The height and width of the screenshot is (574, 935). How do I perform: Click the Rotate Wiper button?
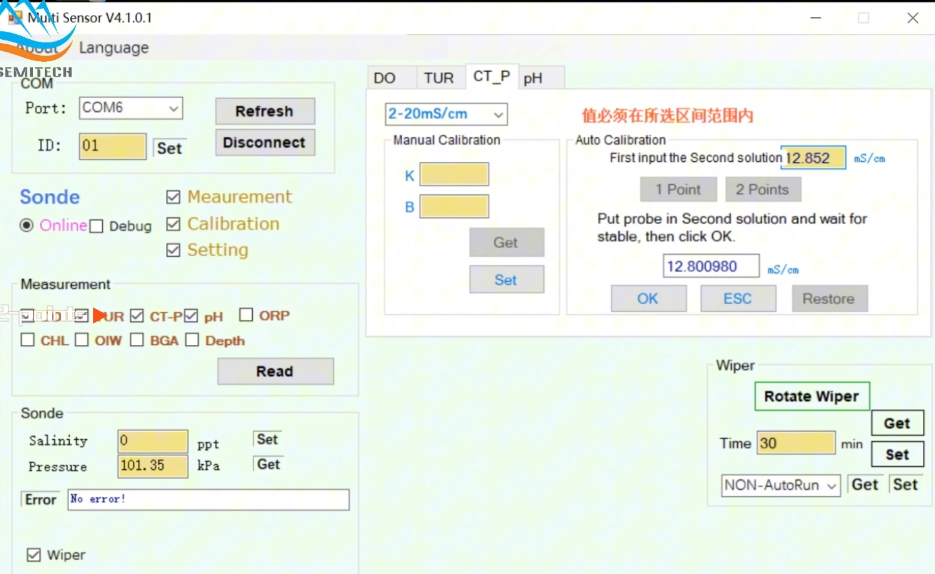(x=811, y=396)
